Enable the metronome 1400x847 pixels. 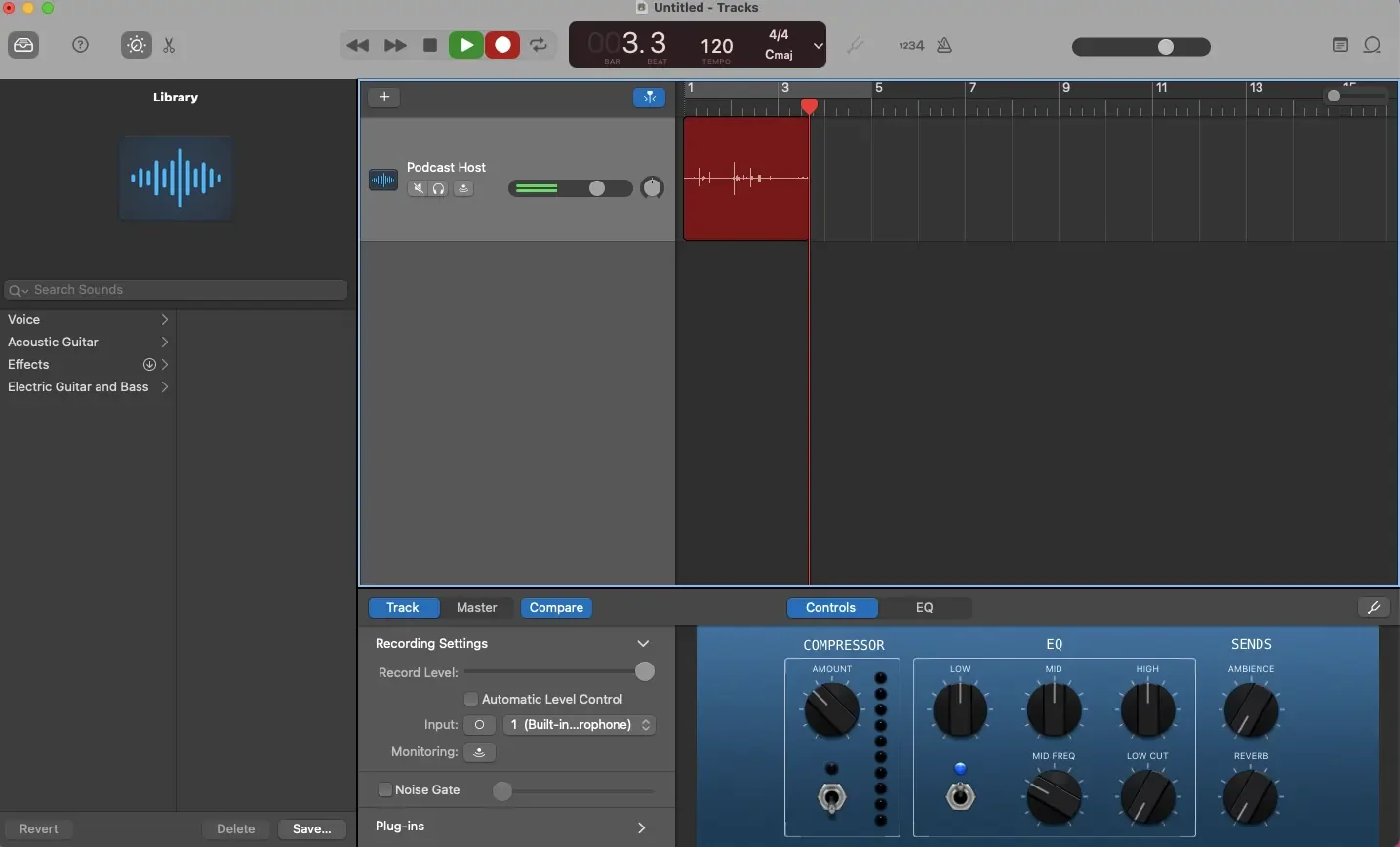tap(945, 45)
